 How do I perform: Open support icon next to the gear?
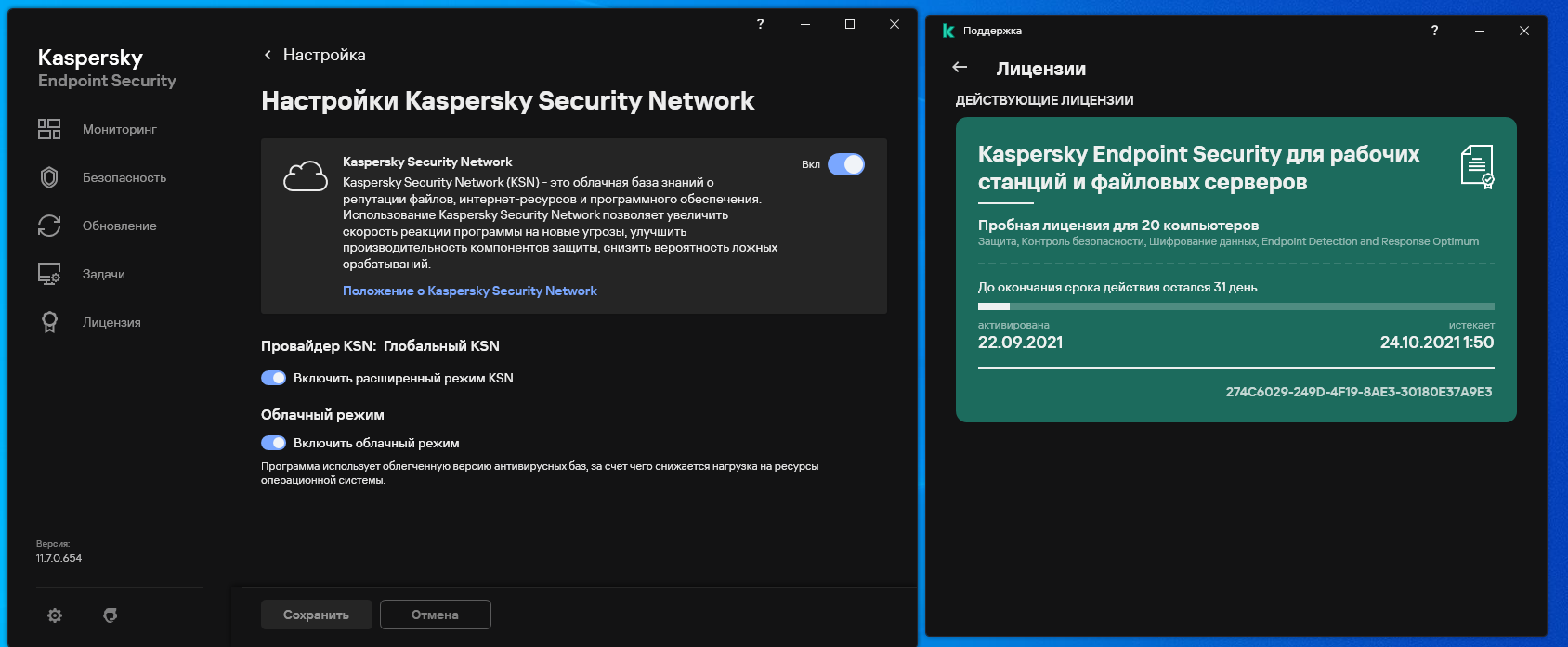tap(111, 615)
